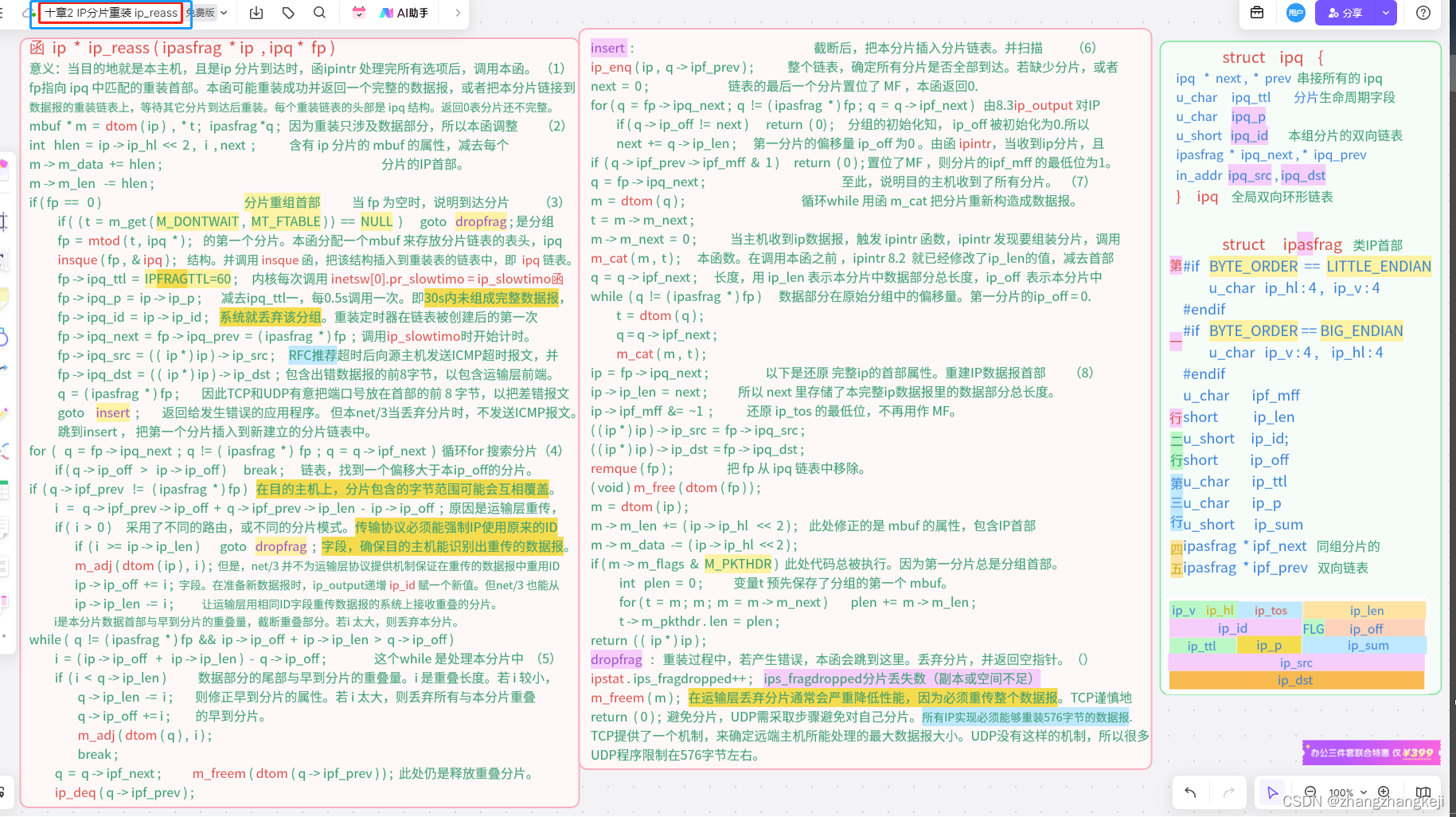Click the highlighted '30s内未组成完整数据报' text
Viewport: 1456px width, 817px height.
point(491,298)
